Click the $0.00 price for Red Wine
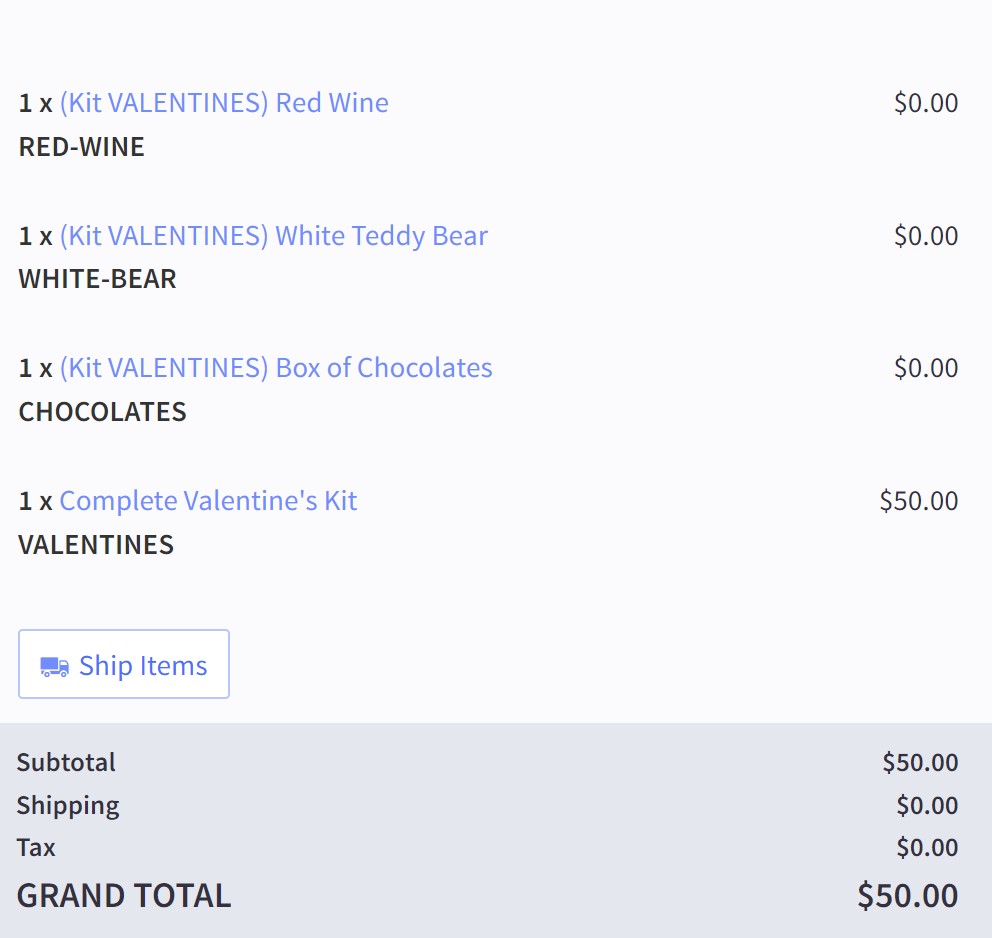Screen dimensions: 992x938 tap(925, 103)
